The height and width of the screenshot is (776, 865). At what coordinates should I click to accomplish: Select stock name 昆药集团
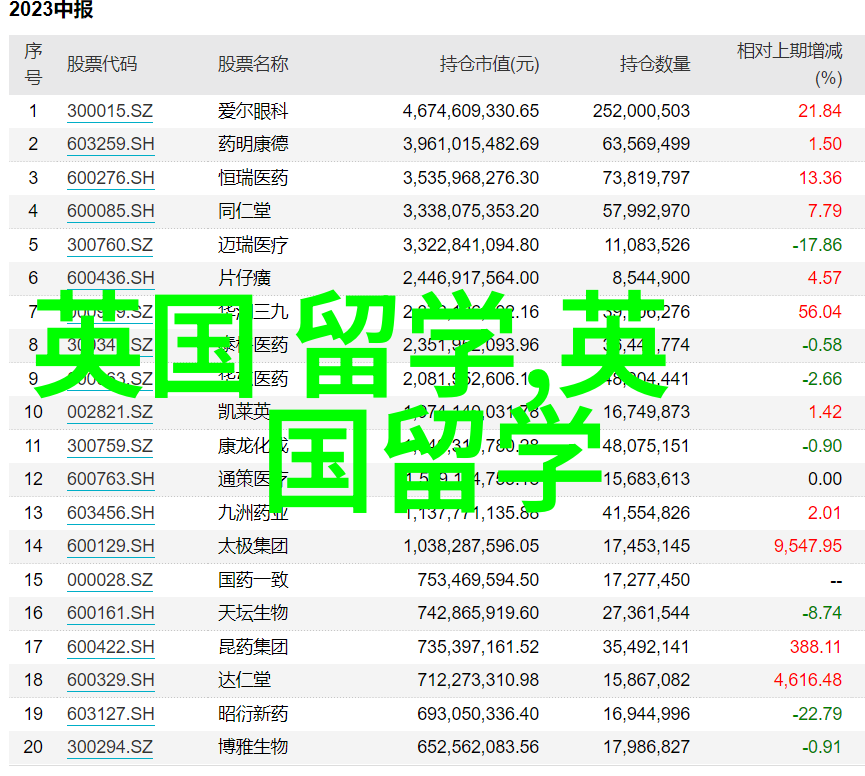coord(253,647)
